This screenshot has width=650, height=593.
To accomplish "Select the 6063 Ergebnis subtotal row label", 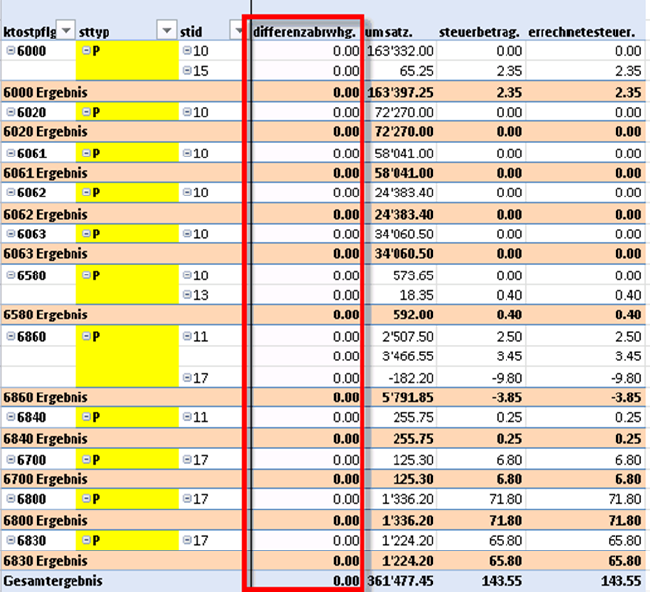I will click(46, 253).
